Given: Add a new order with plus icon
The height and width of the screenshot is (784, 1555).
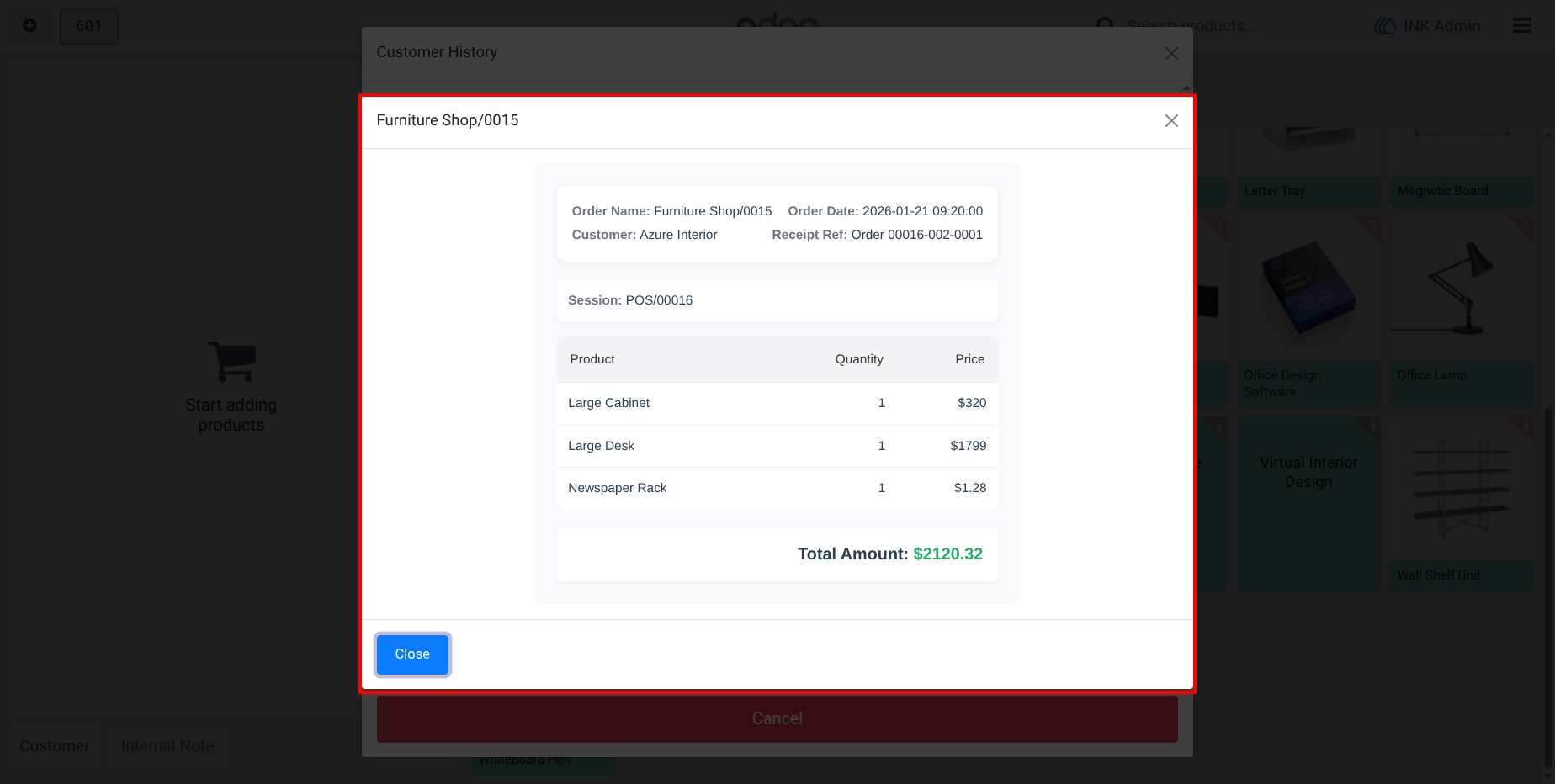Looking at the screenshot, I should (29, 26).
